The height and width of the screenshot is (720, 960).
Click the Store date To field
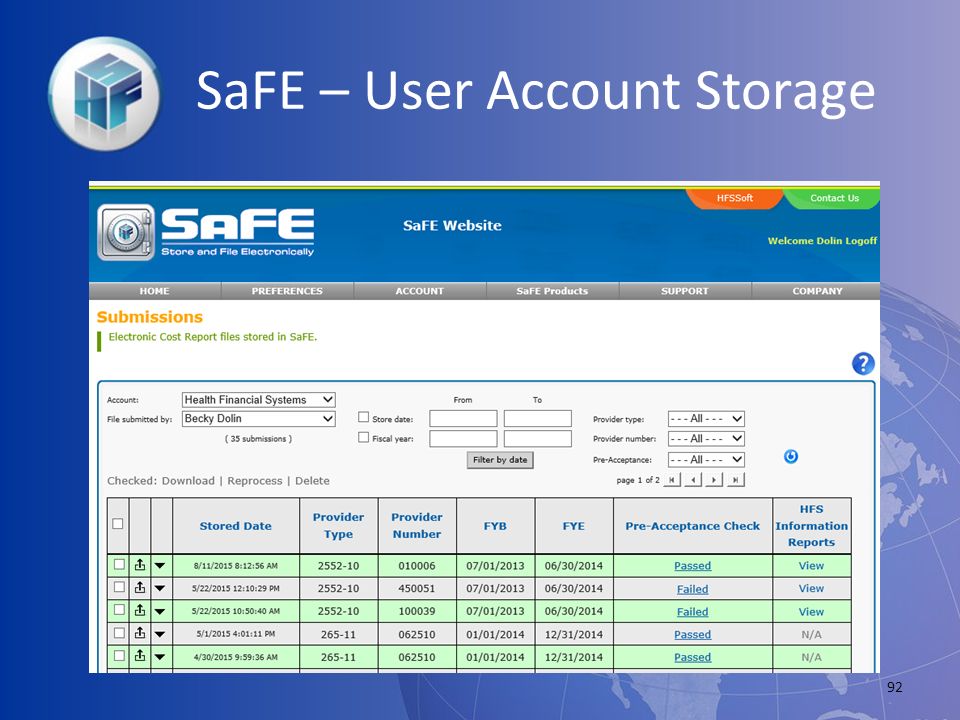click(x=538, y=419)
